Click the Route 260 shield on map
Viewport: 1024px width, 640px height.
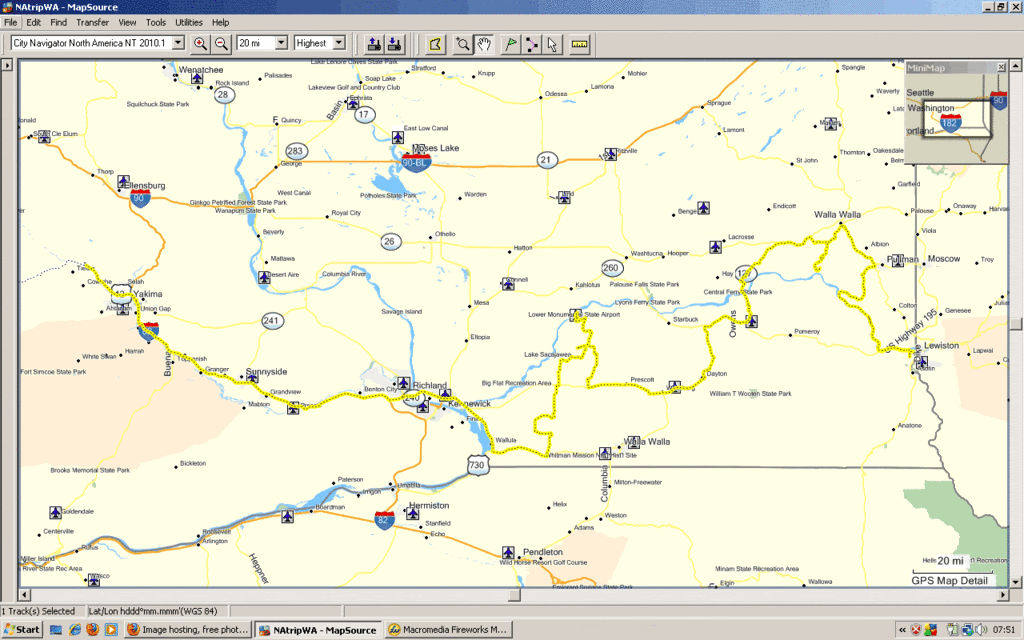click(x=611, y=268)
